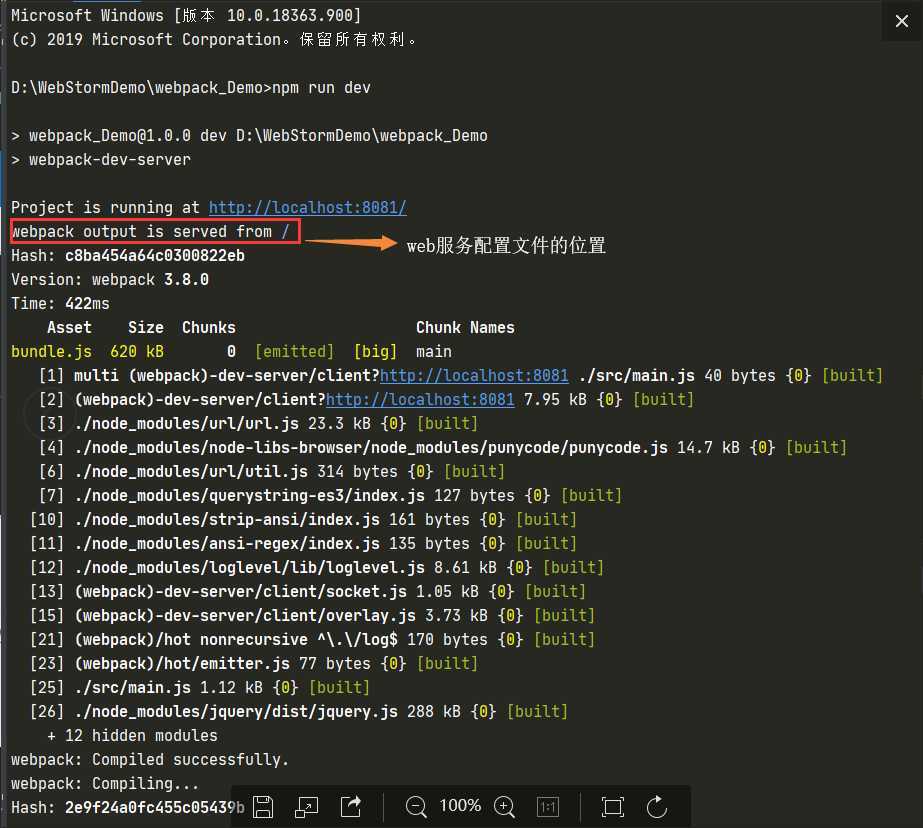Click the '[big]' label

coord(375,351)
